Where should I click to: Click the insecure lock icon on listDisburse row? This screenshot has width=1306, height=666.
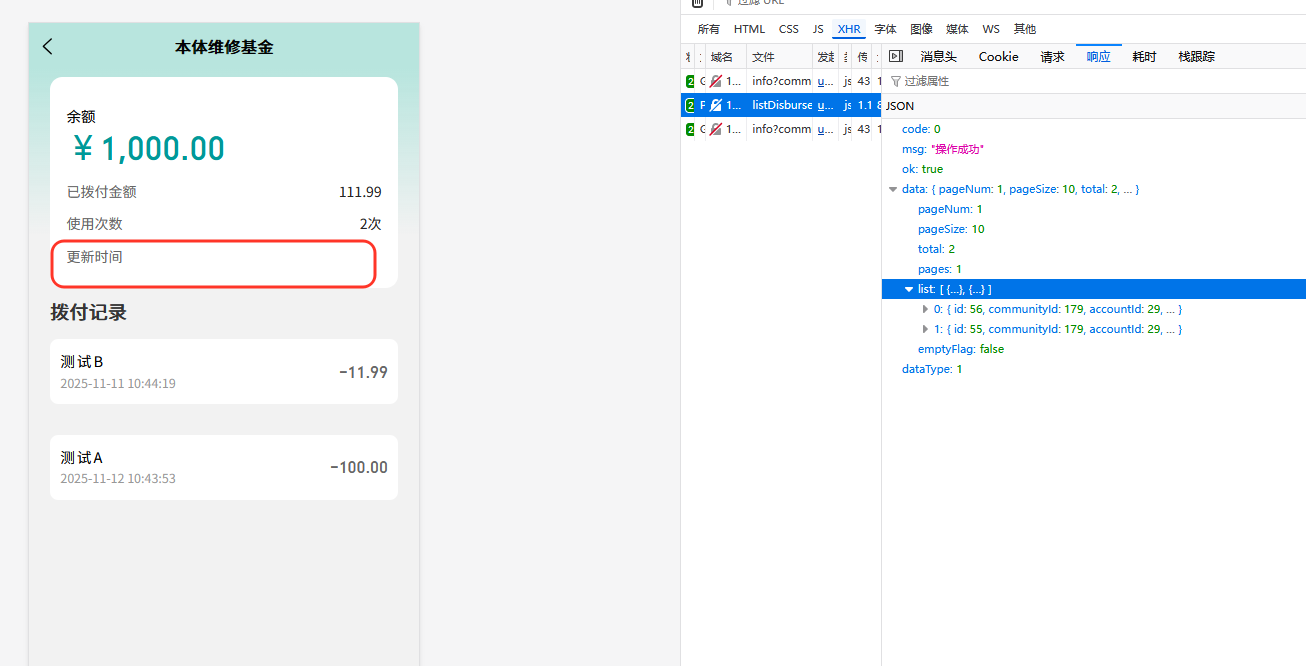[716, 105]
